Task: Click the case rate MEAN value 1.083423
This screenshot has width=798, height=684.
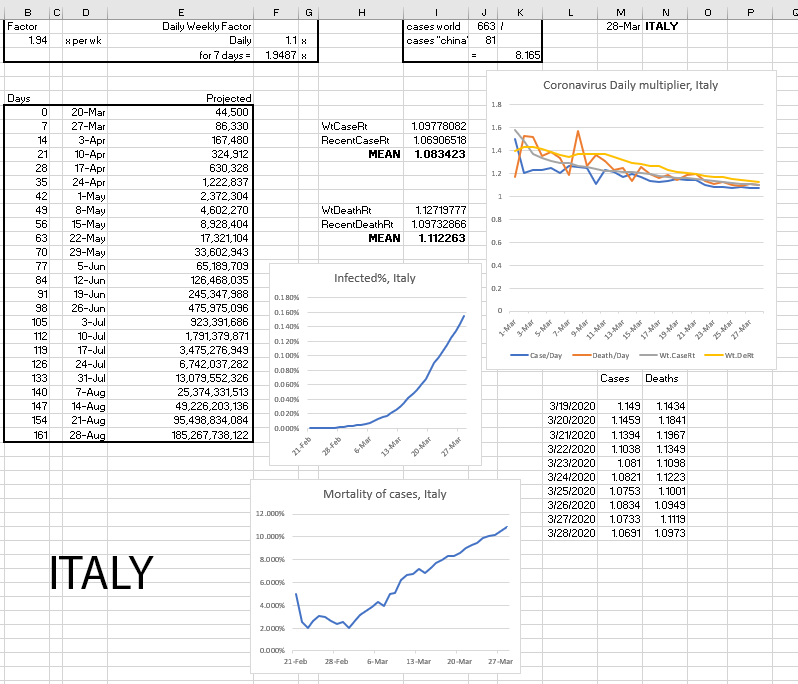Action: [x=439, y=155]
